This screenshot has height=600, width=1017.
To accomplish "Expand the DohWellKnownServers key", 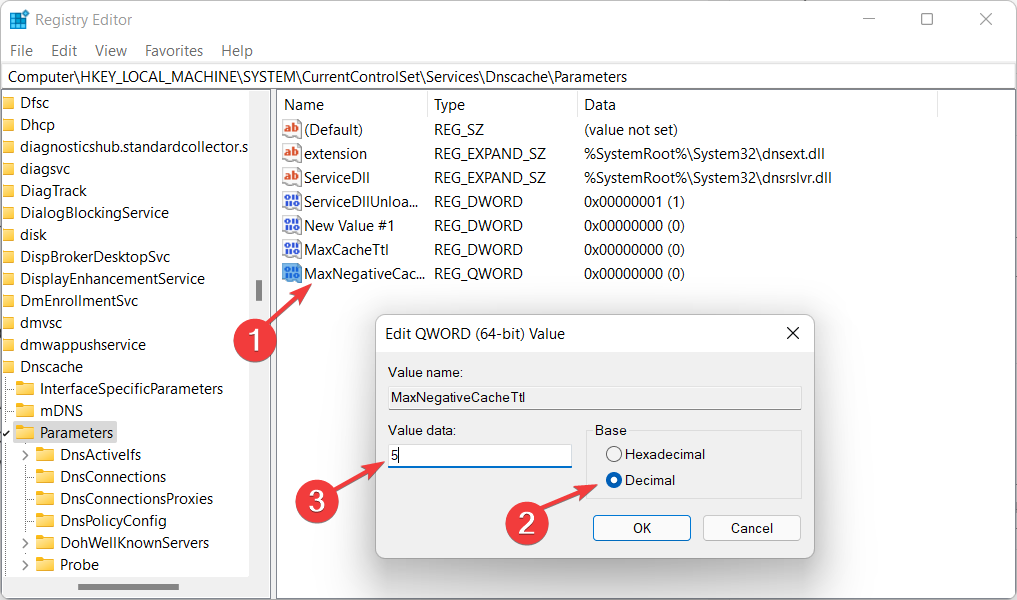I will pyautogui.click(x=26, y=543).
